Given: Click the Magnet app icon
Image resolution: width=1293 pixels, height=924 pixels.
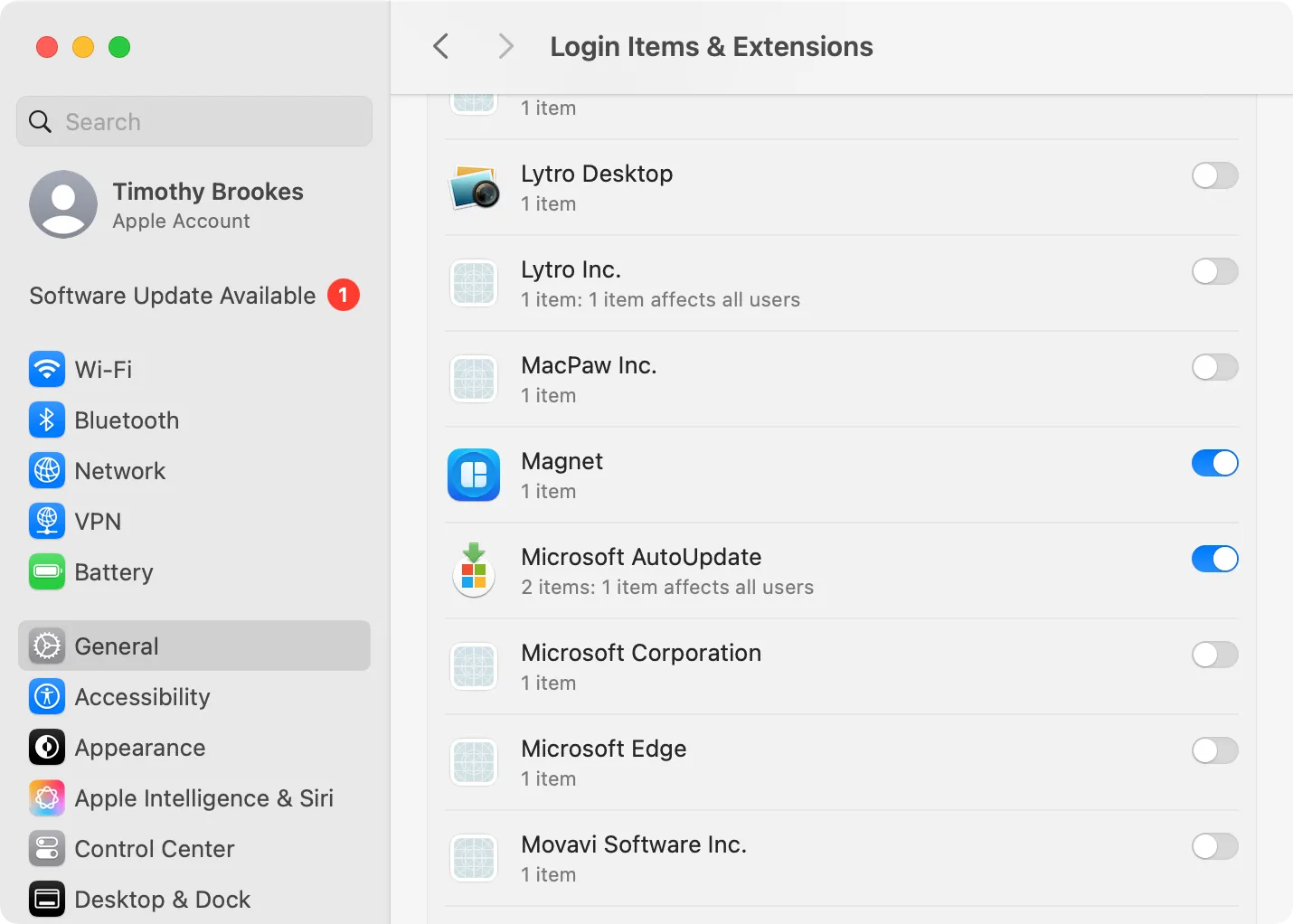Looking at the screenshot, I should point(474,475).
